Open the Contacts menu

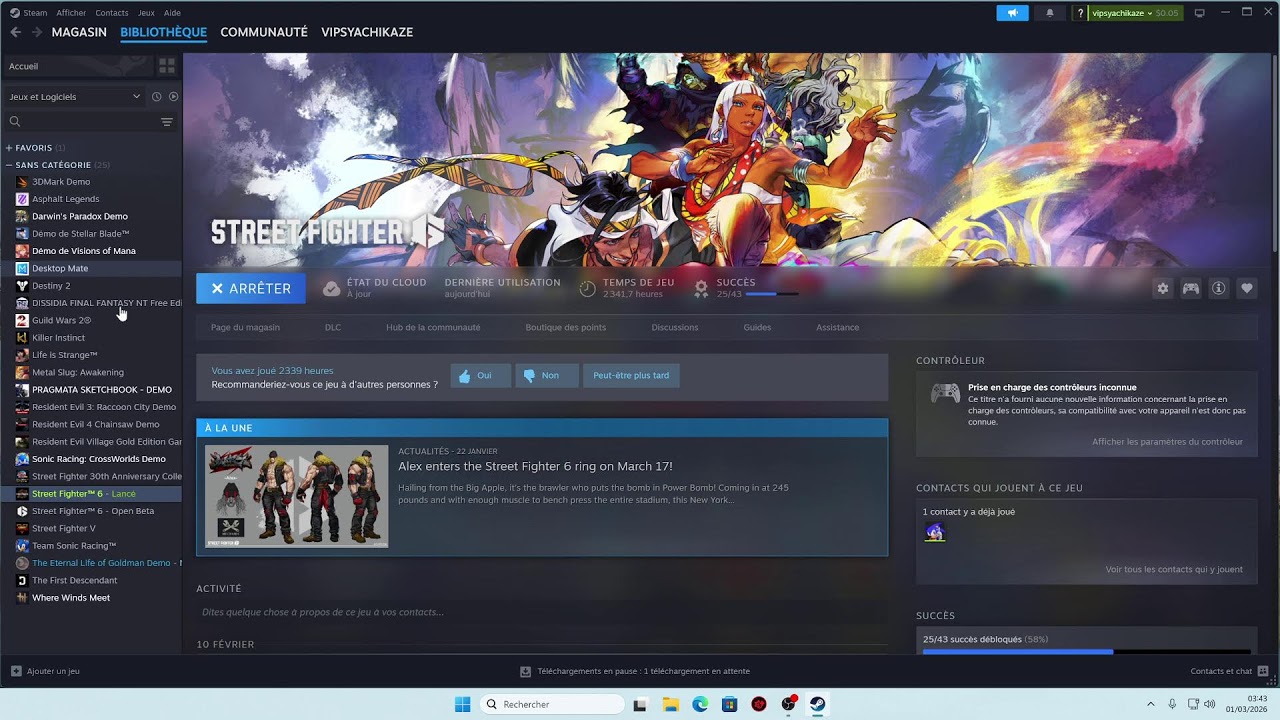tap(112, 13)
